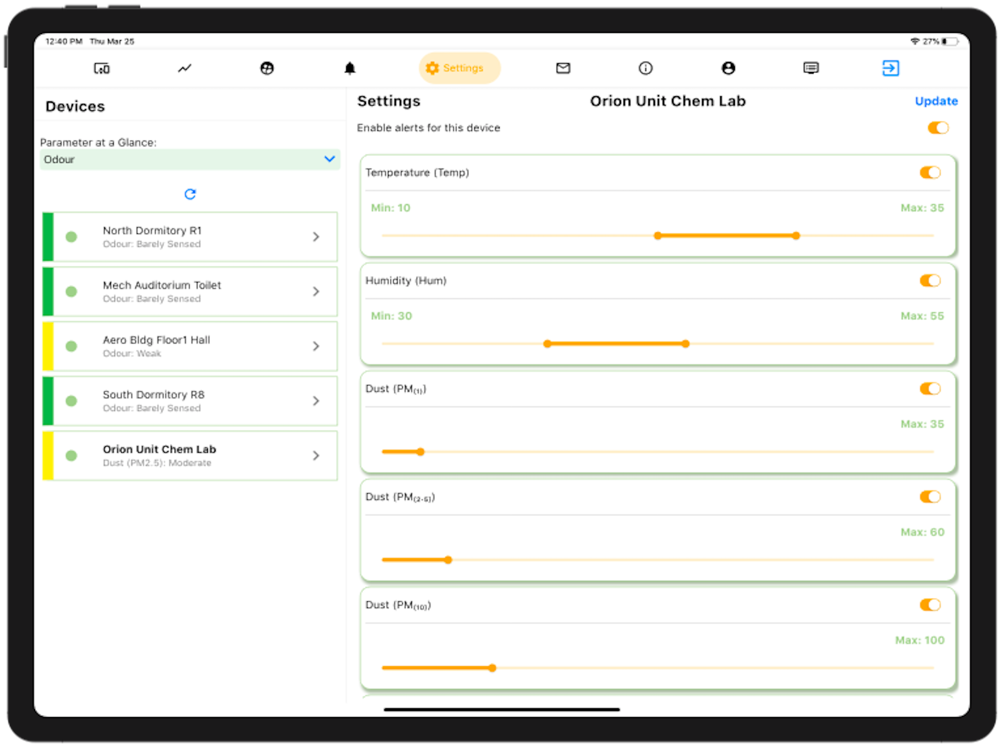Toggle Dust PM10 alerts switch

(930, 605)
